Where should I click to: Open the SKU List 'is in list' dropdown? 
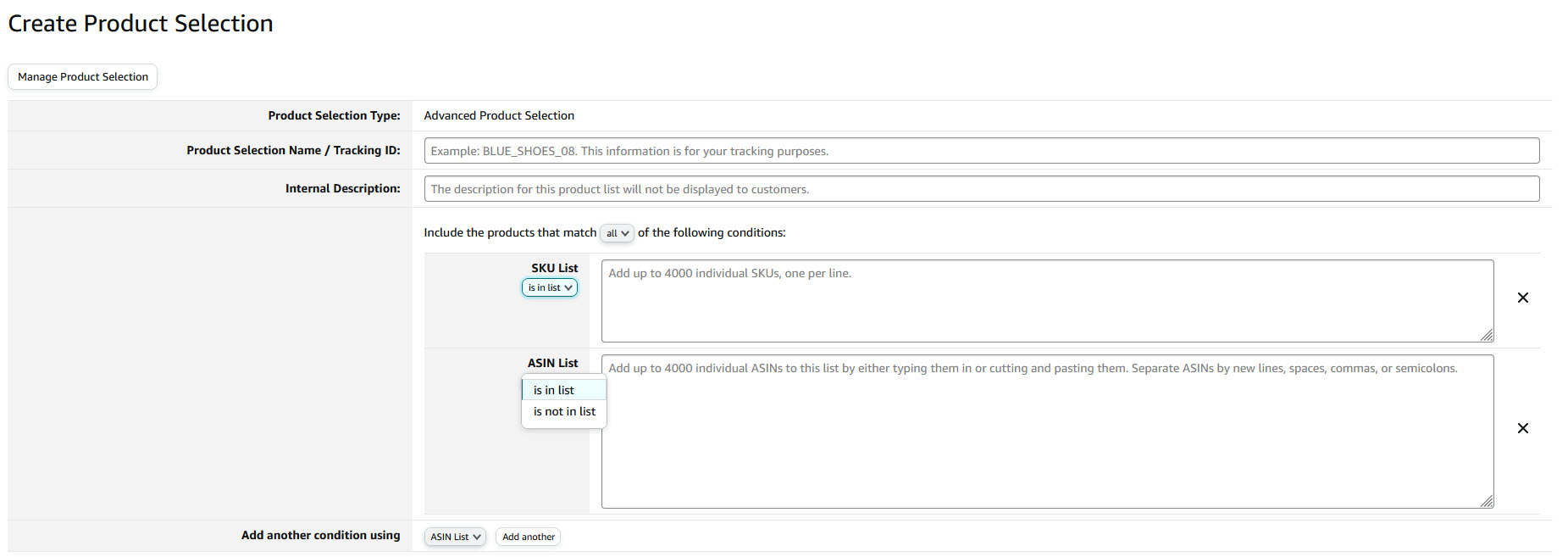[550, 288]
